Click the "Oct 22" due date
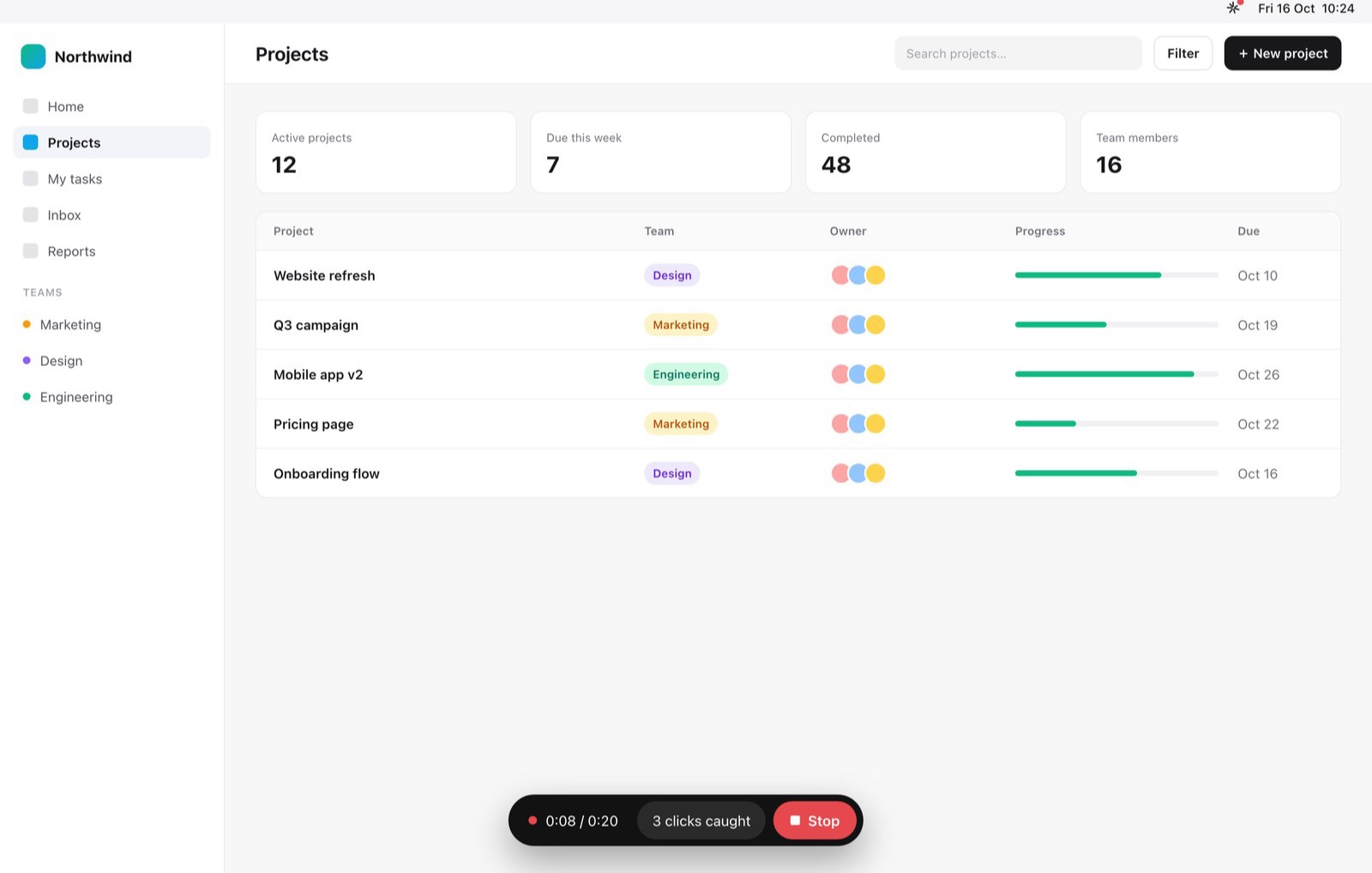Viewport: 1372px width, 873px height. (1258, 424)
